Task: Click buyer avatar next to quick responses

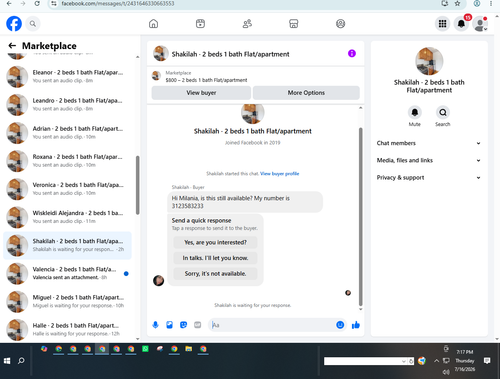Action: tap(158, 280)
